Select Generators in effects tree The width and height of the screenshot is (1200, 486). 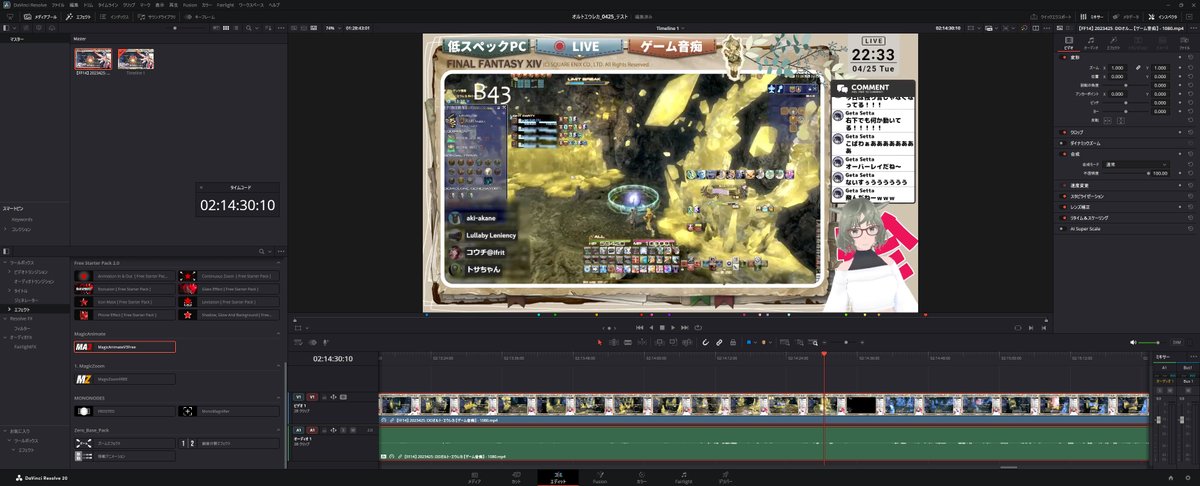click(x=27, y=299)
